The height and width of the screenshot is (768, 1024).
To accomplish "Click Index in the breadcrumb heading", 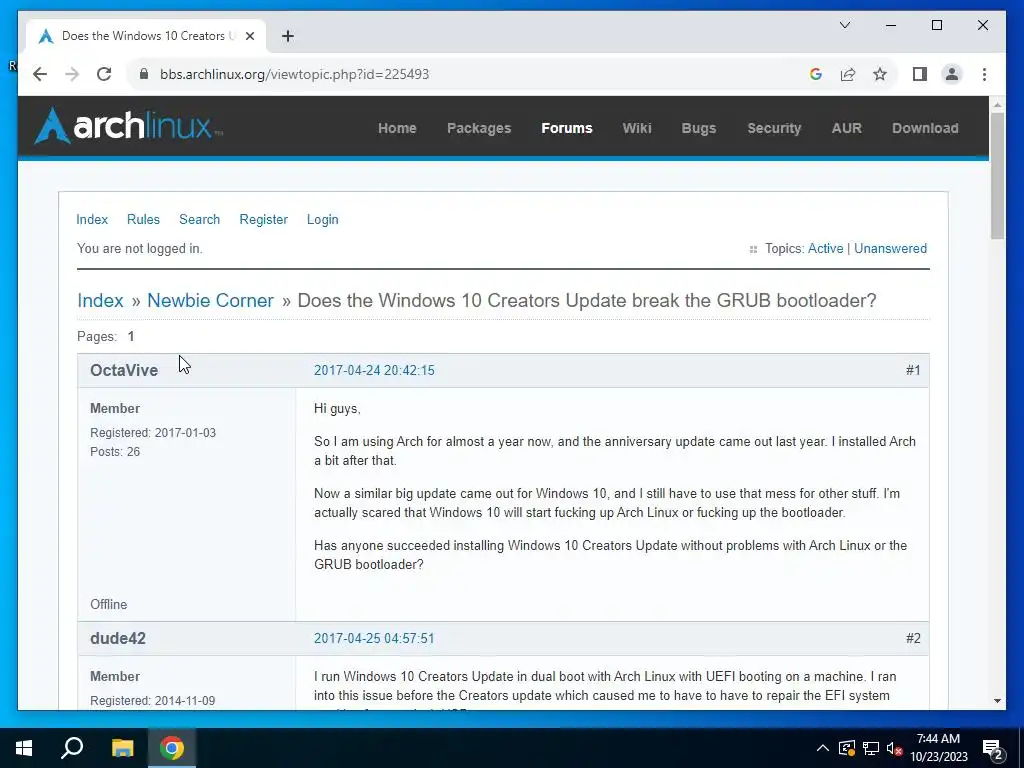I will pos(100,300).
